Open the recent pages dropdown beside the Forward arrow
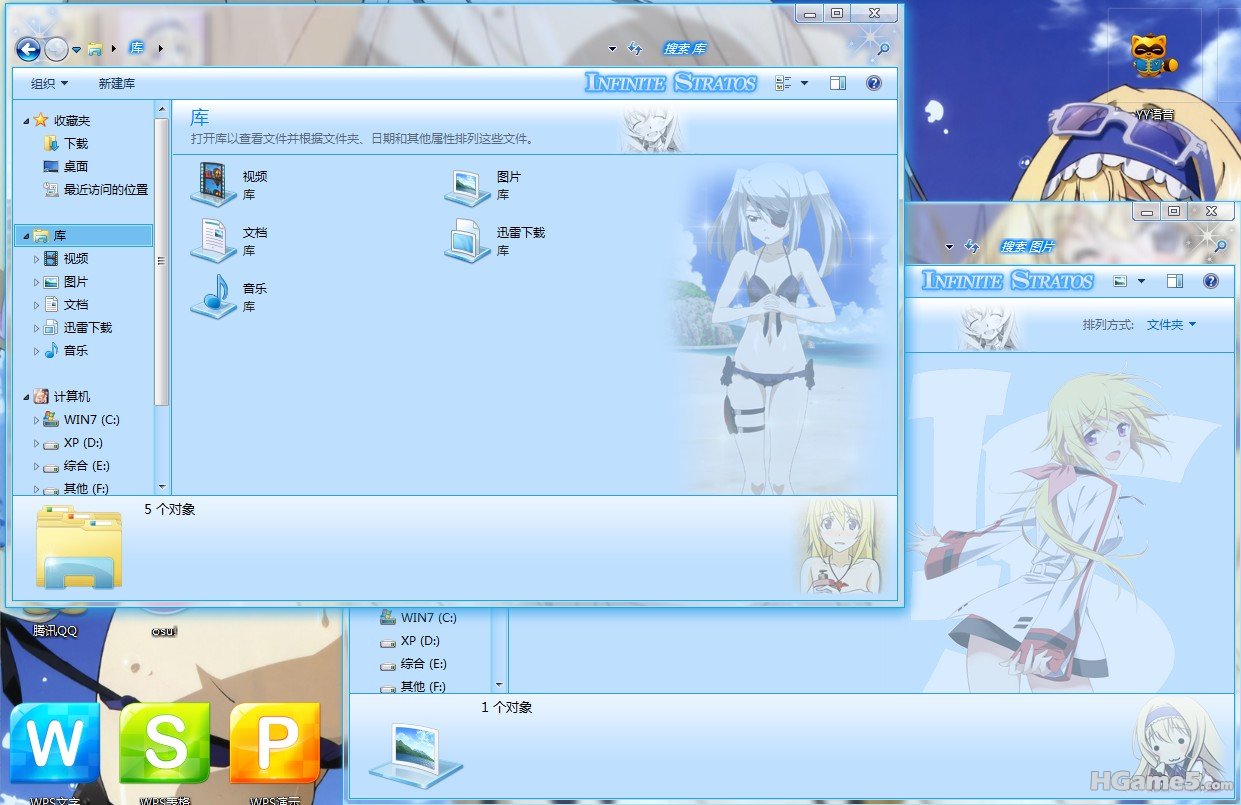The height and width of the screenshot is (805, 1241). [x=76, y=49]
